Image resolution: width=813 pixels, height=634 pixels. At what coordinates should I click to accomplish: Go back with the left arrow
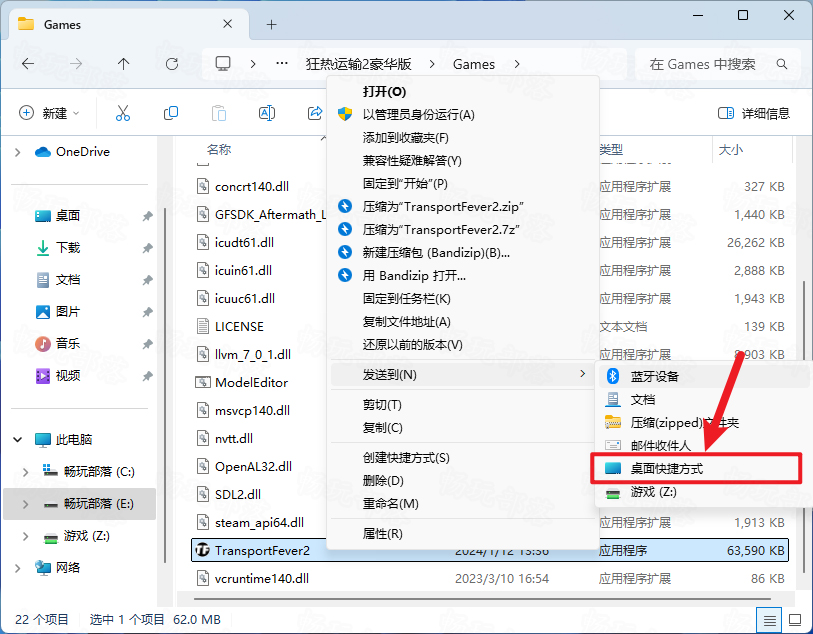[x=28, y=64]
